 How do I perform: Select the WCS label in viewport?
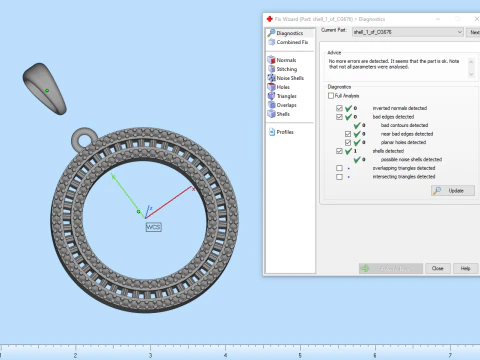(154, 227)
